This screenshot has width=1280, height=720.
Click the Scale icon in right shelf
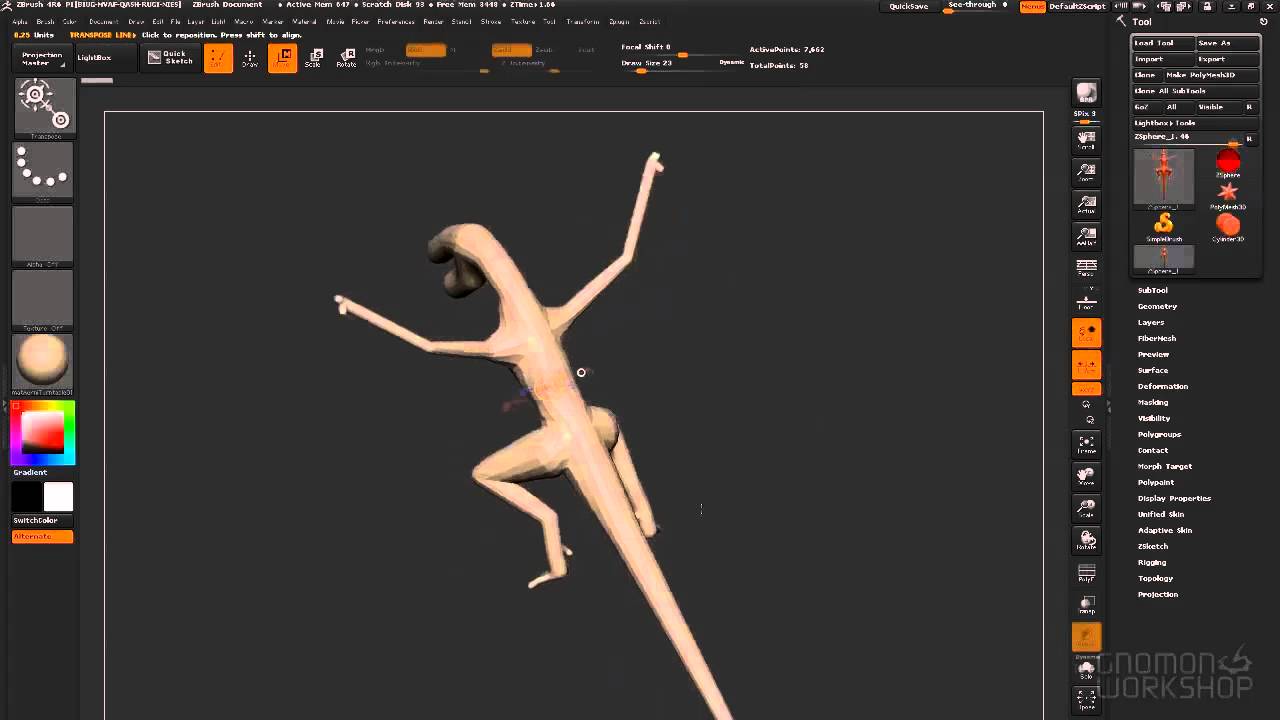point(1086,508)
